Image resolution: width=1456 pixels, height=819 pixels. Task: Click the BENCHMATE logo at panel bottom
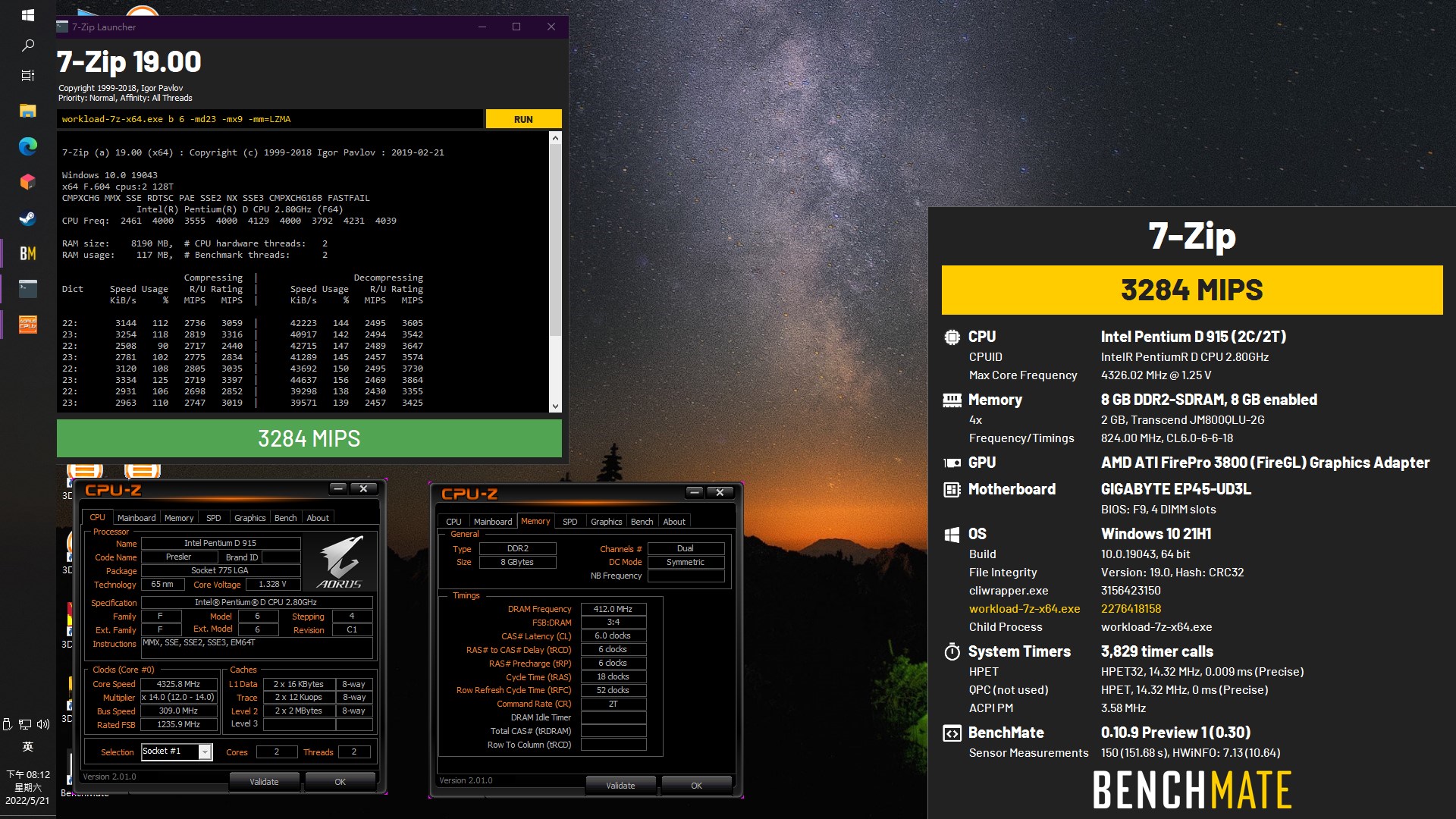(1192, 790)
